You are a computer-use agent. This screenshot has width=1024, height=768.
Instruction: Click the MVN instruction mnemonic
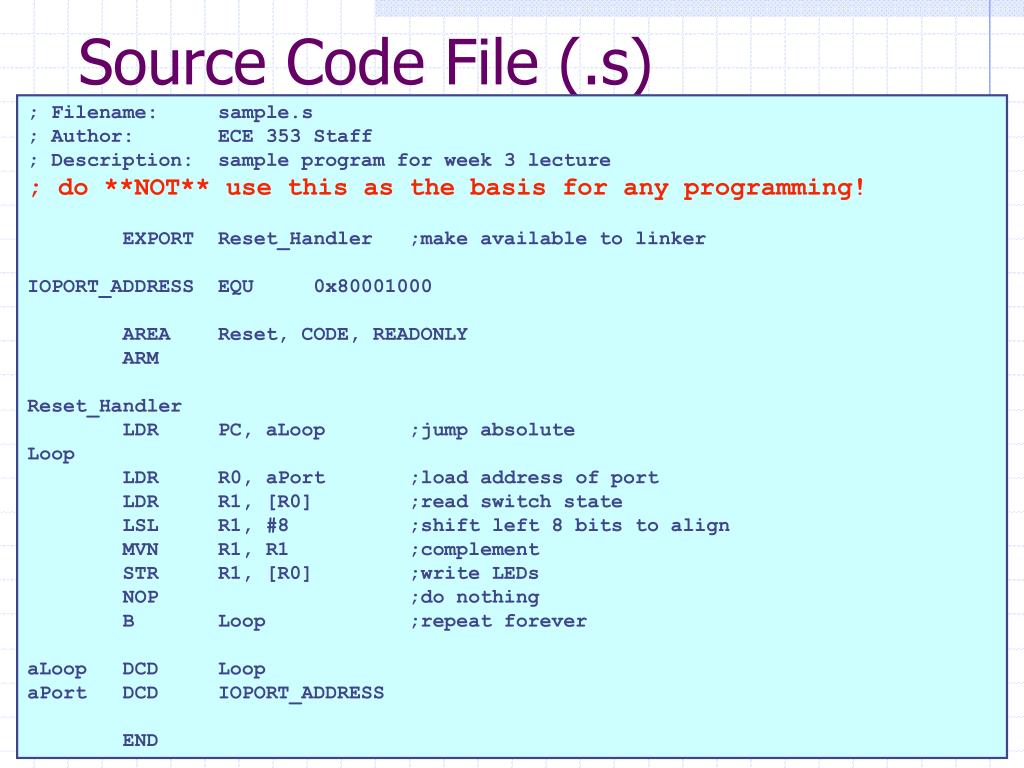(140, 549)
